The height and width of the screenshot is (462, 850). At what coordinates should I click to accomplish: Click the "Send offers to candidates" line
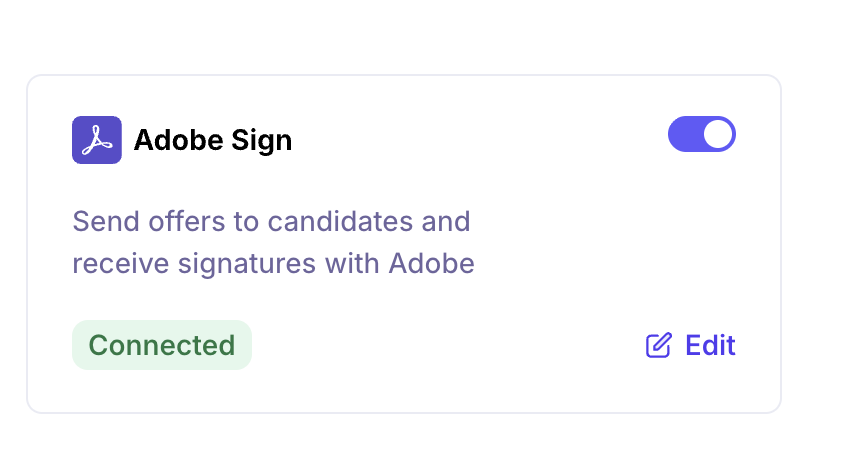click(271, 221)
